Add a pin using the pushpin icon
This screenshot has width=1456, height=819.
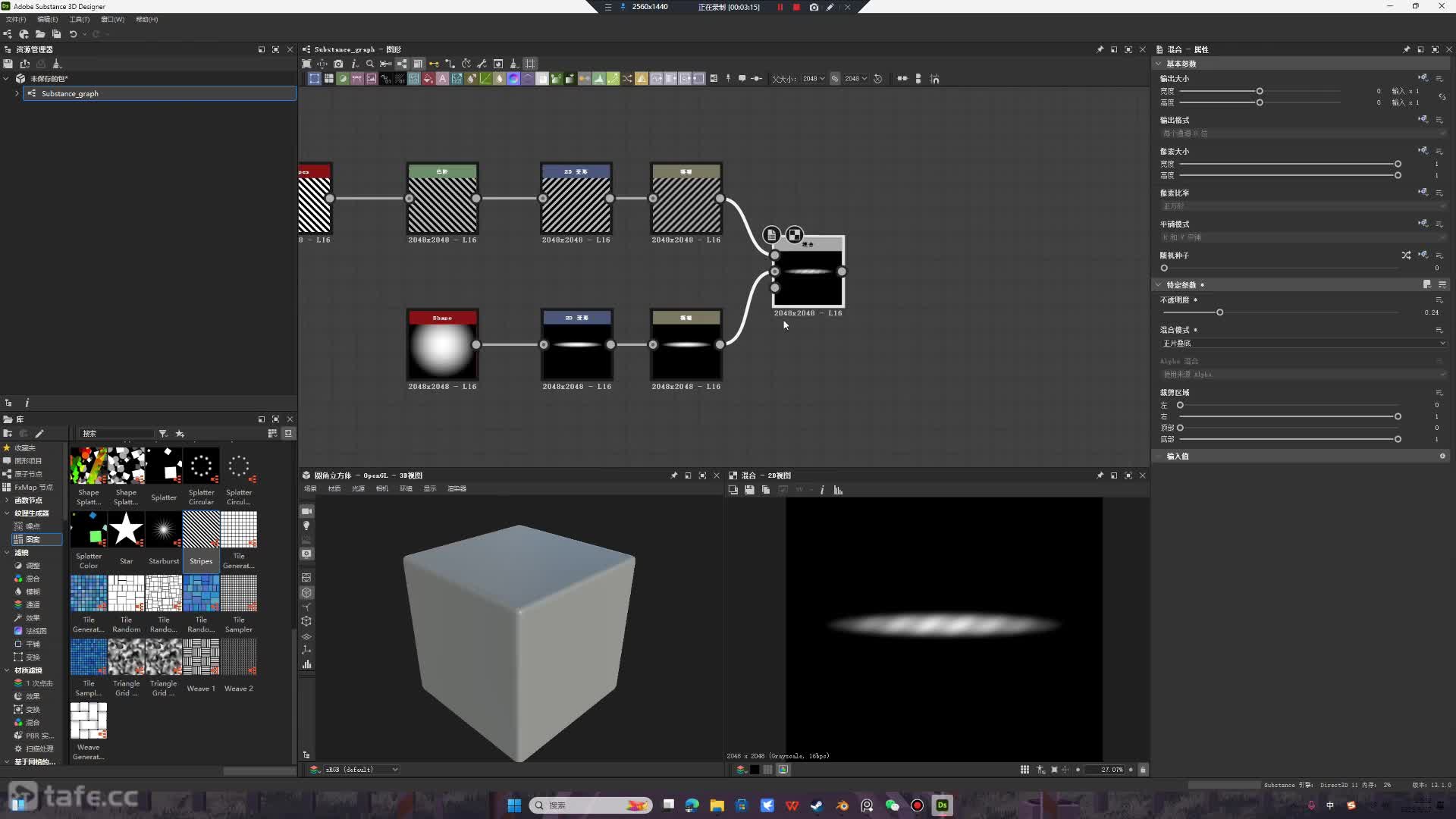[728, 78]
